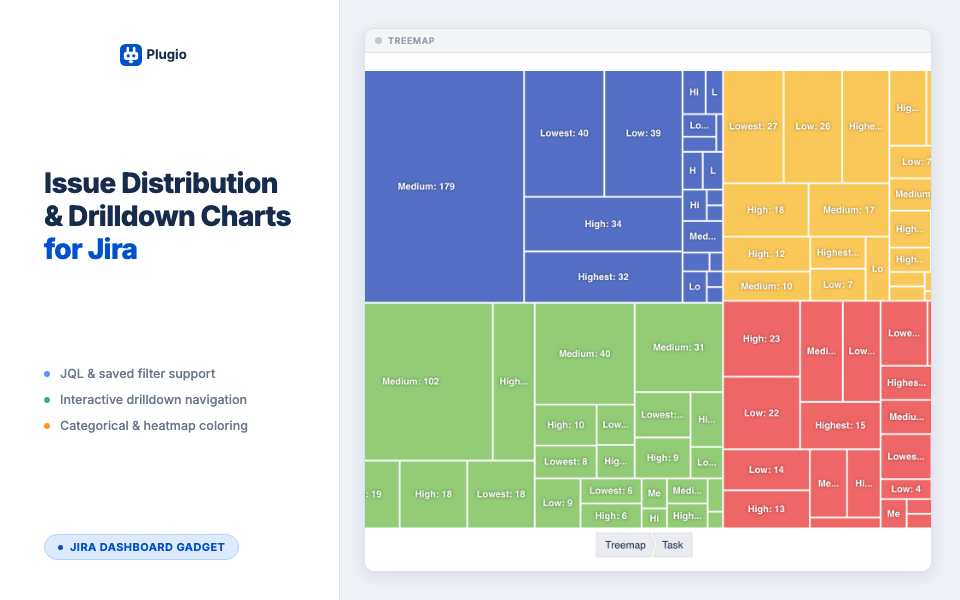Drill into the red High: 23 tile
Viewport: 960px width, 600px height.
[x=761, y=339]
